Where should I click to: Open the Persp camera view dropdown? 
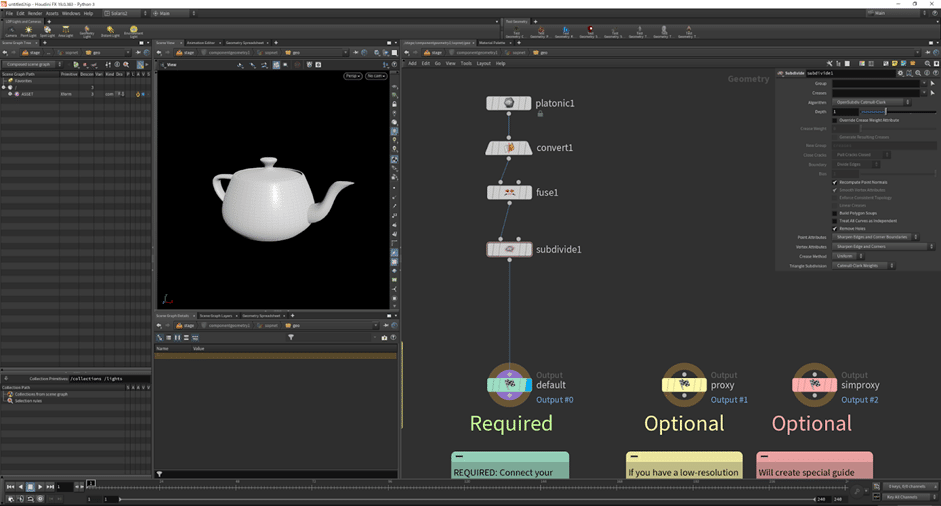click(352, 76)
